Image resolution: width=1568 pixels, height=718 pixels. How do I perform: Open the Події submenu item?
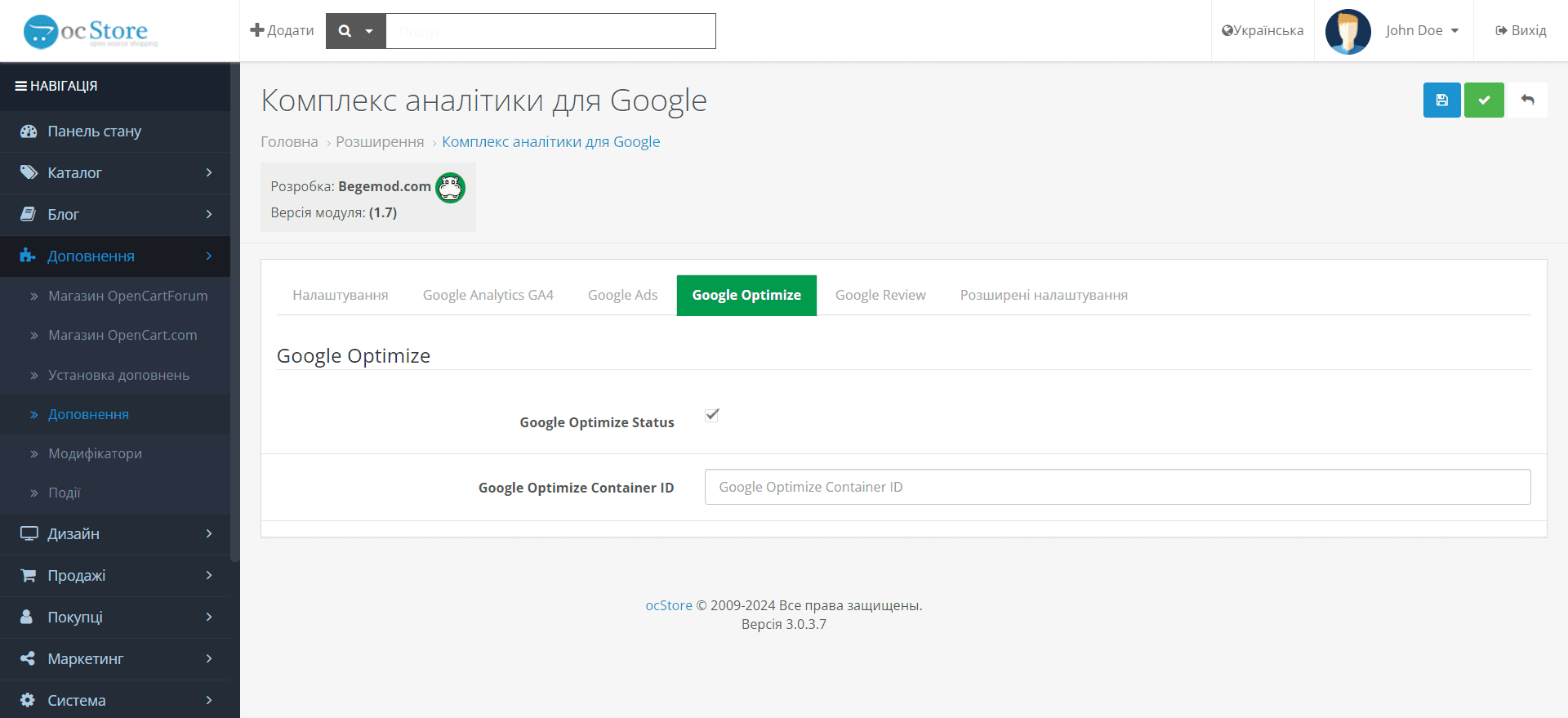pos(115,493)
